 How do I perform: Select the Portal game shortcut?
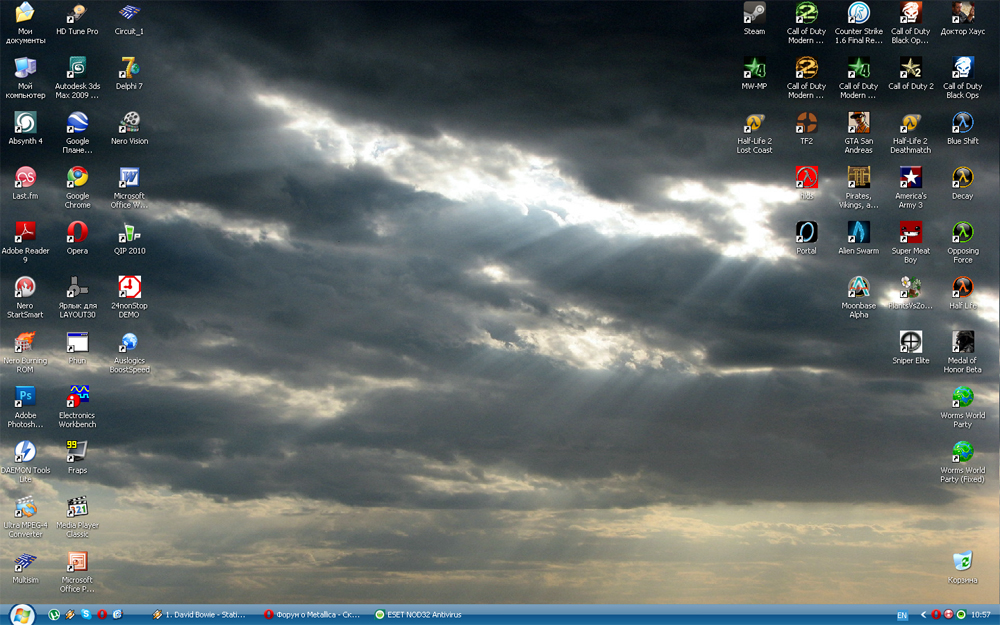click(x=806, y=233)
